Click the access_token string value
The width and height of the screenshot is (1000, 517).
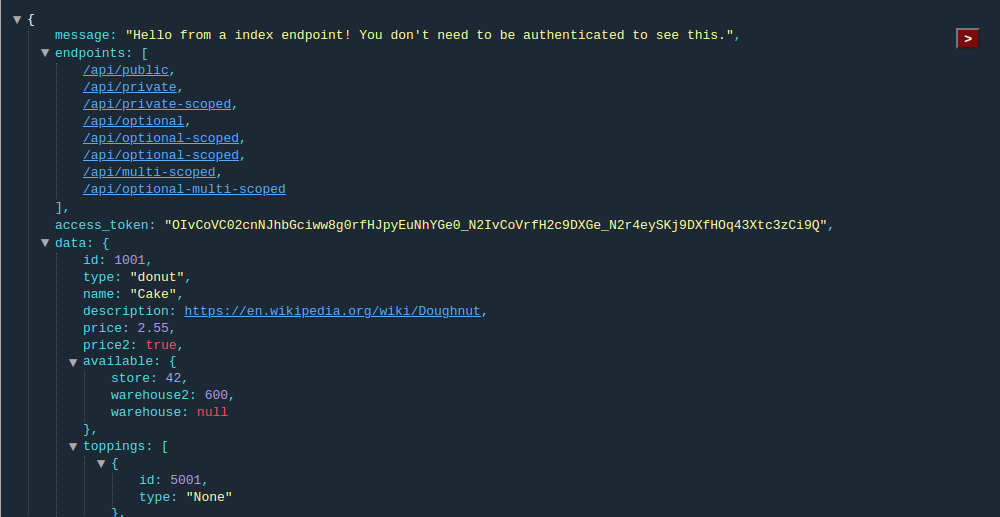click(x=495, y=225)
